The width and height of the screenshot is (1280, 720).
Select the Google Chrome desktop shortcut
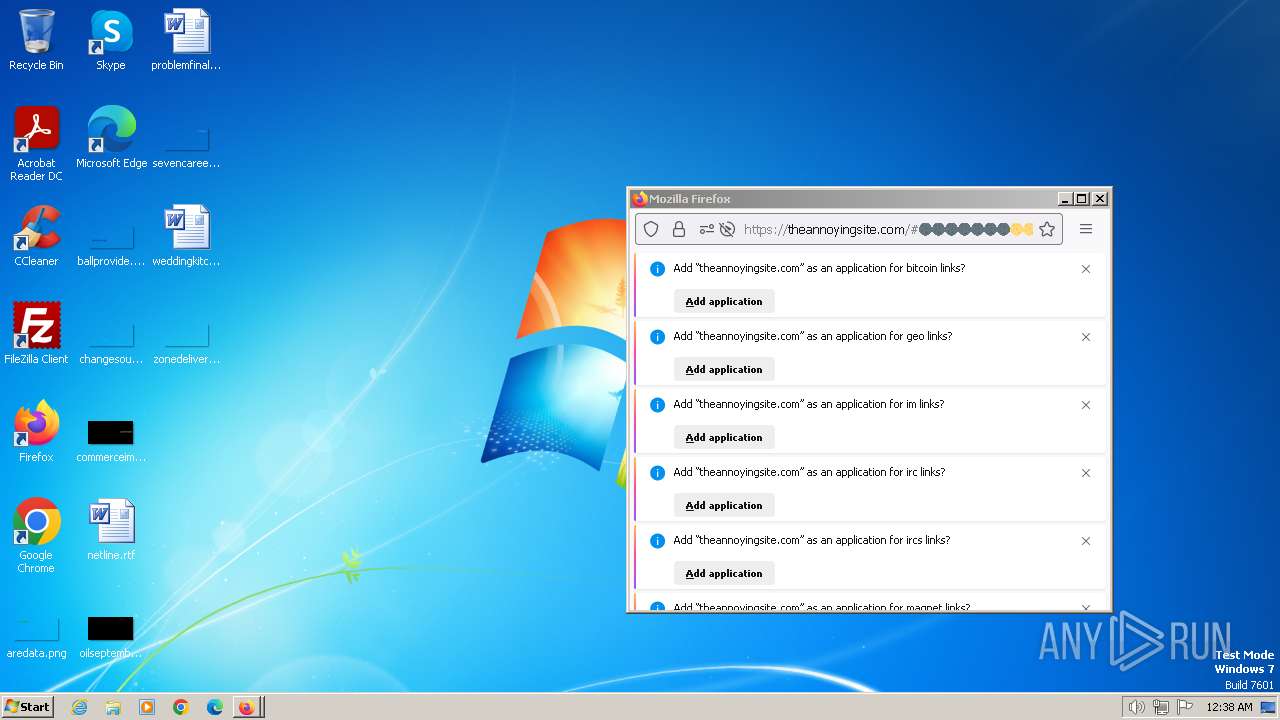[36, 536]
